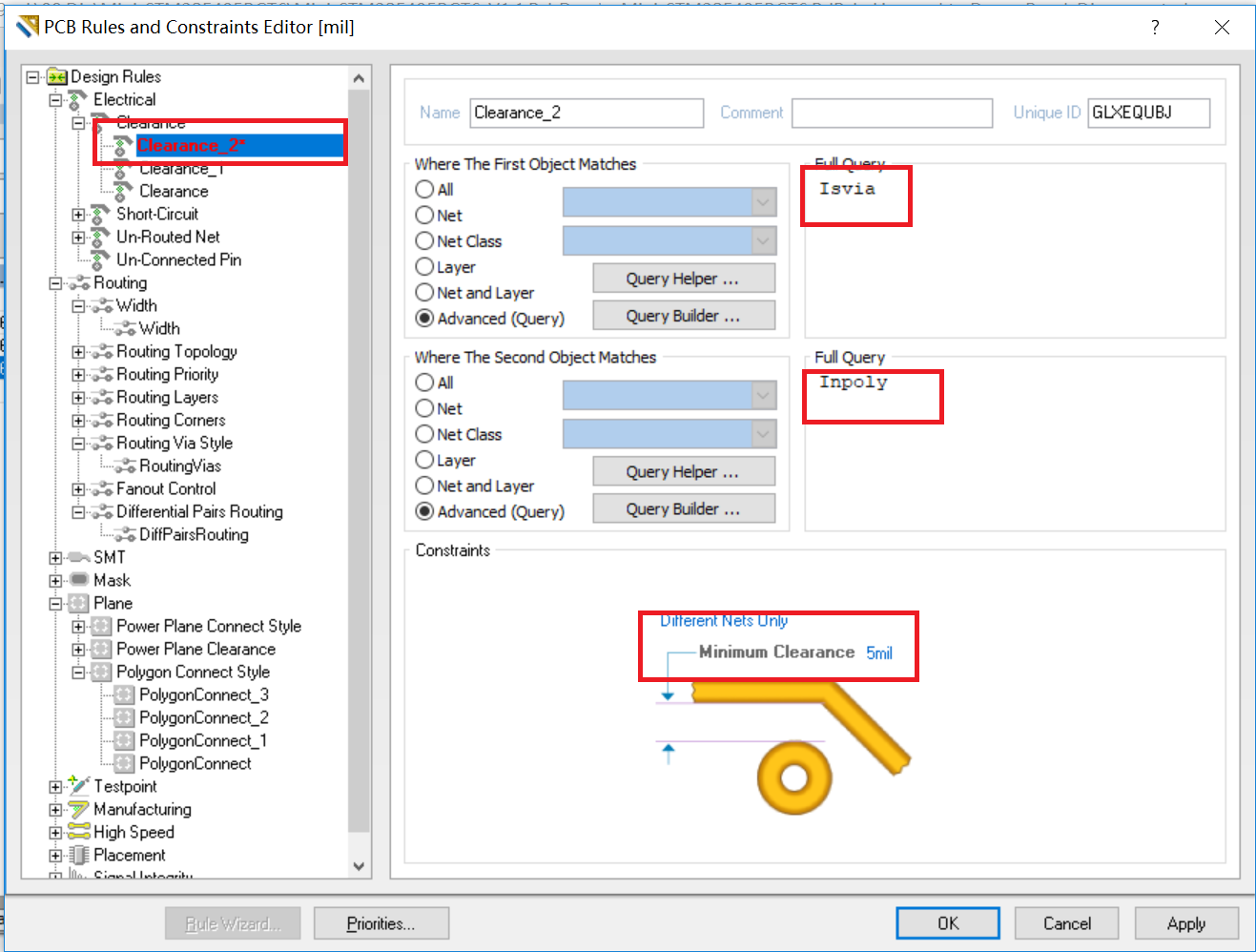
Task: Select 'Net Class' radio for second object
Action: (x=425, y=434)
